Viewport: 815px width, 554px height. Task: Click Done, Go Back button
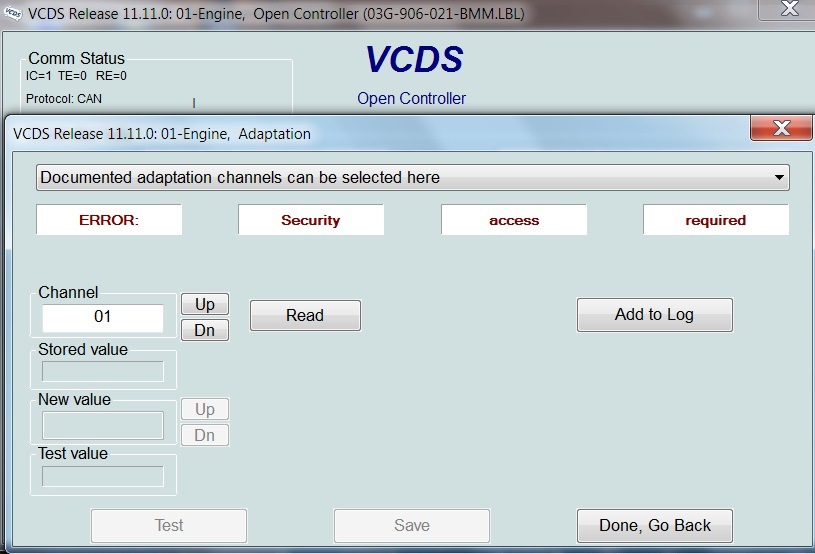pos(654,525)
